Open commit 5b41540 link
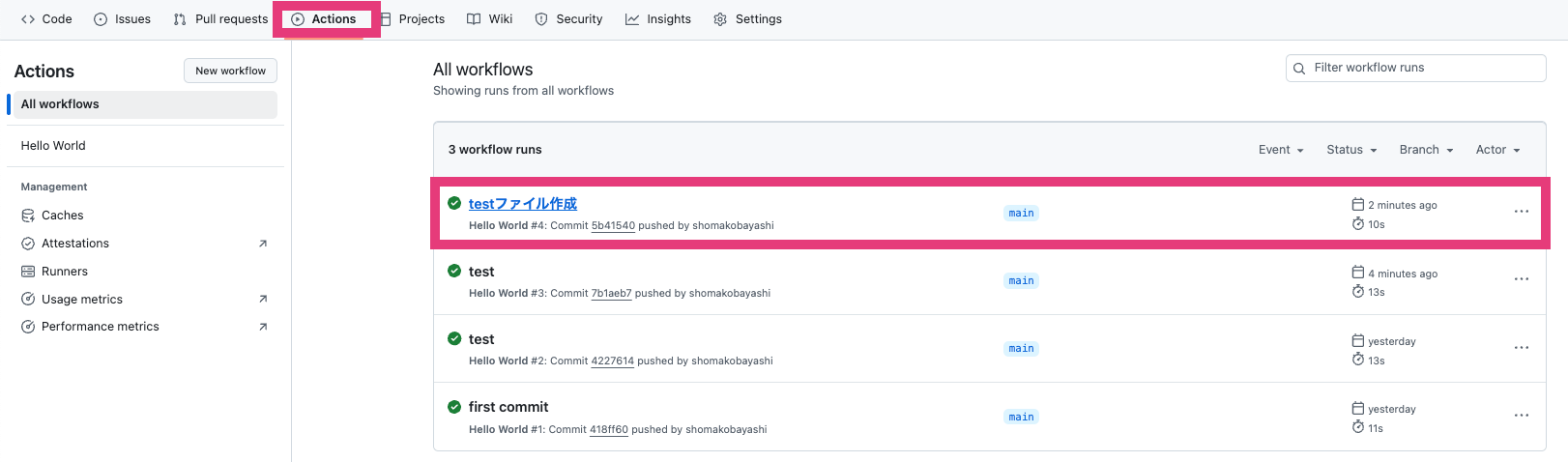1568x462 pixels. pyautogui.click(x=613, y=226)
